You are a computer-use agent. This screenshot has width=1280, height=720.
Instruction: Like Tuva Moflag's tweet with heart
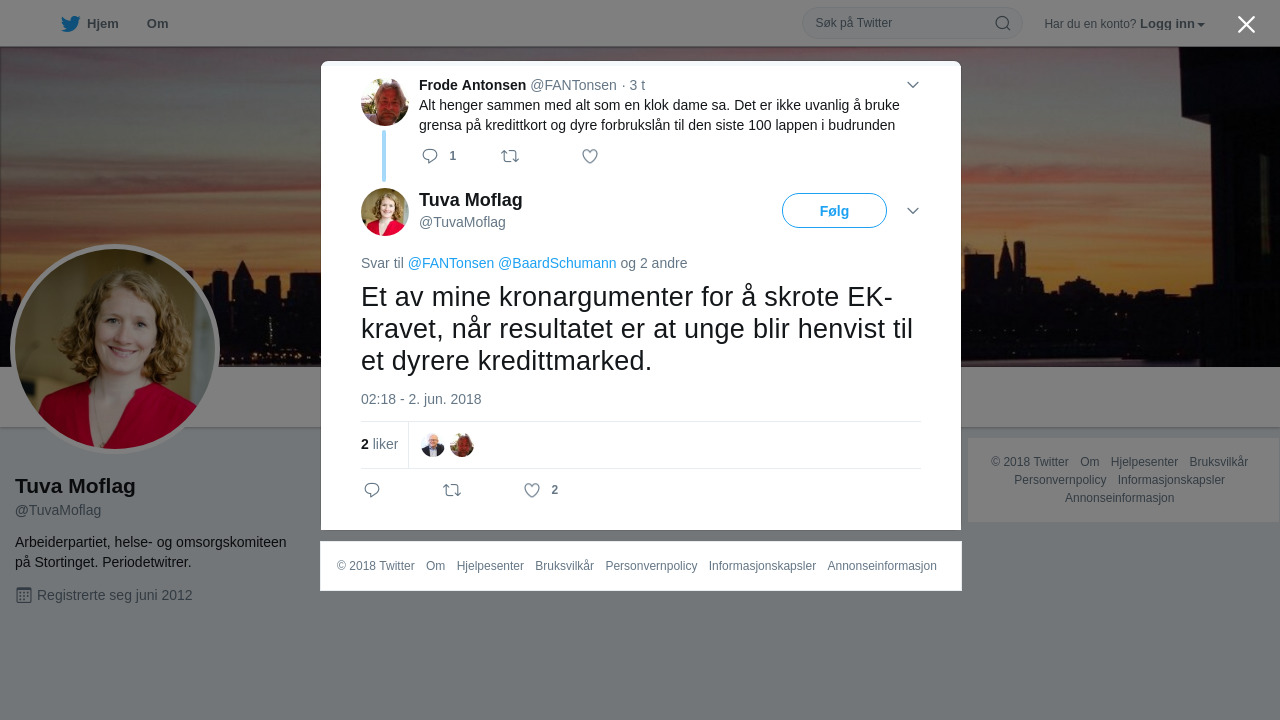pyautogui.click(x=532, y=490)
